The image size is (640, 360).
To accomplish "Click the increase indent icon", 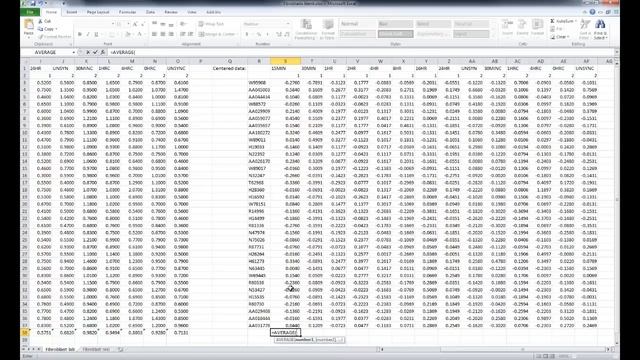I will point(191,34).
